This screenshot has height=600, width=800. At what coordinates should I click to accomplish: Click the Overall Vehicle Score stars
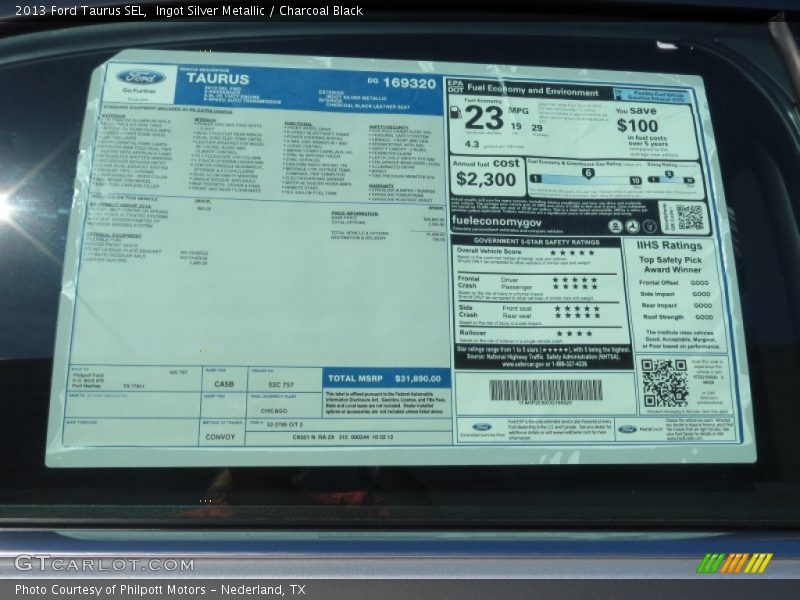[571, 252]
